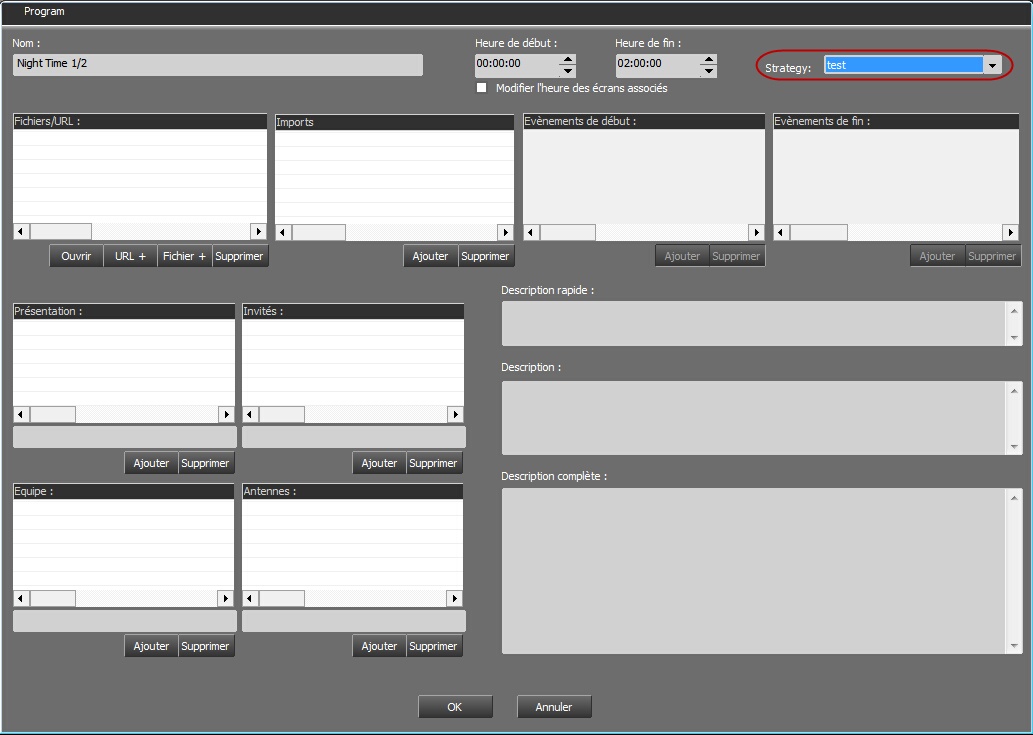Click into the Nom text field
The height and width of the screenshot is (735, 1033).
tap(217, 64)
